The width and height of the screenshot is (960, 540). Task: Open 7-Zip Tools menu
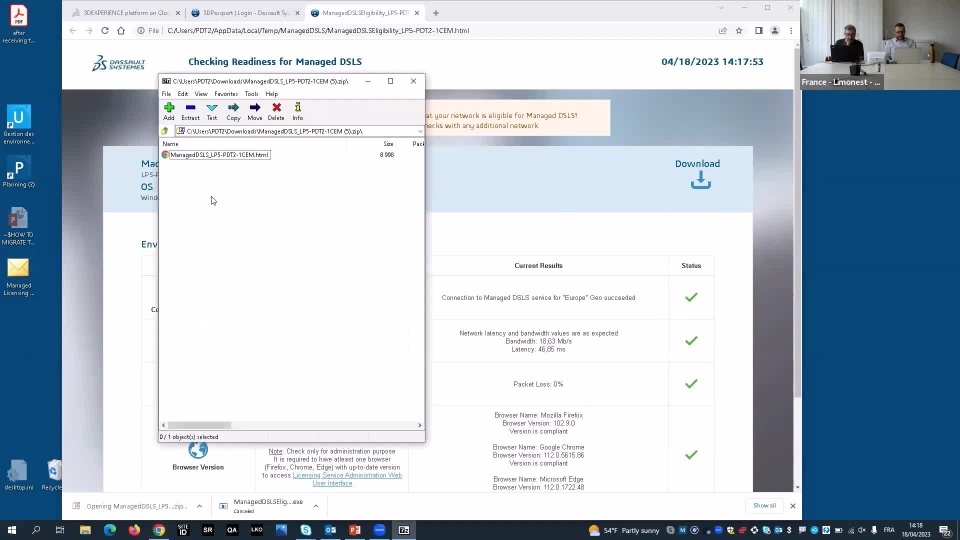pyautogui.click(x=251, y=94)
